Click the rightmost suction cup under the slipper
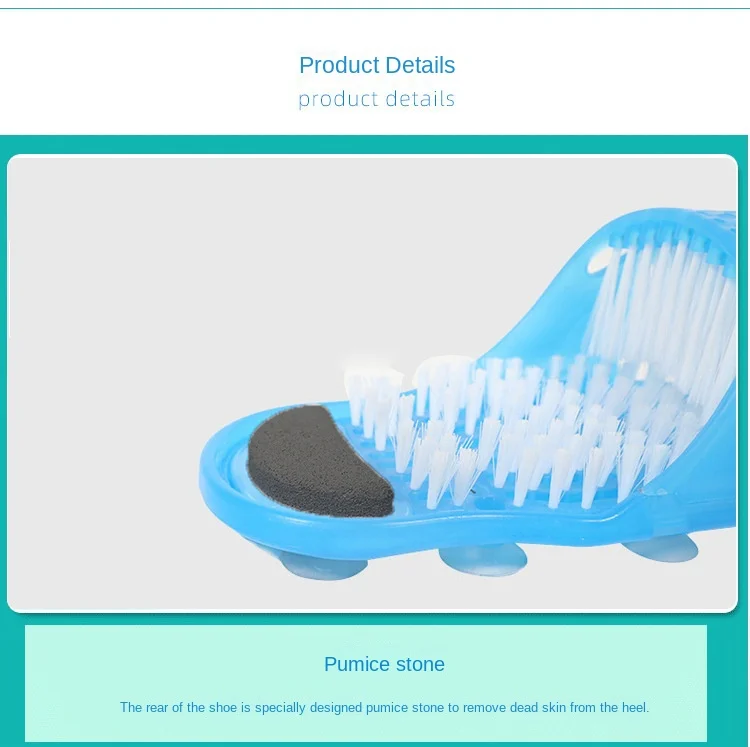Viewport: 750px width, 747px height. pyautogui.click(x=660, y=548)
